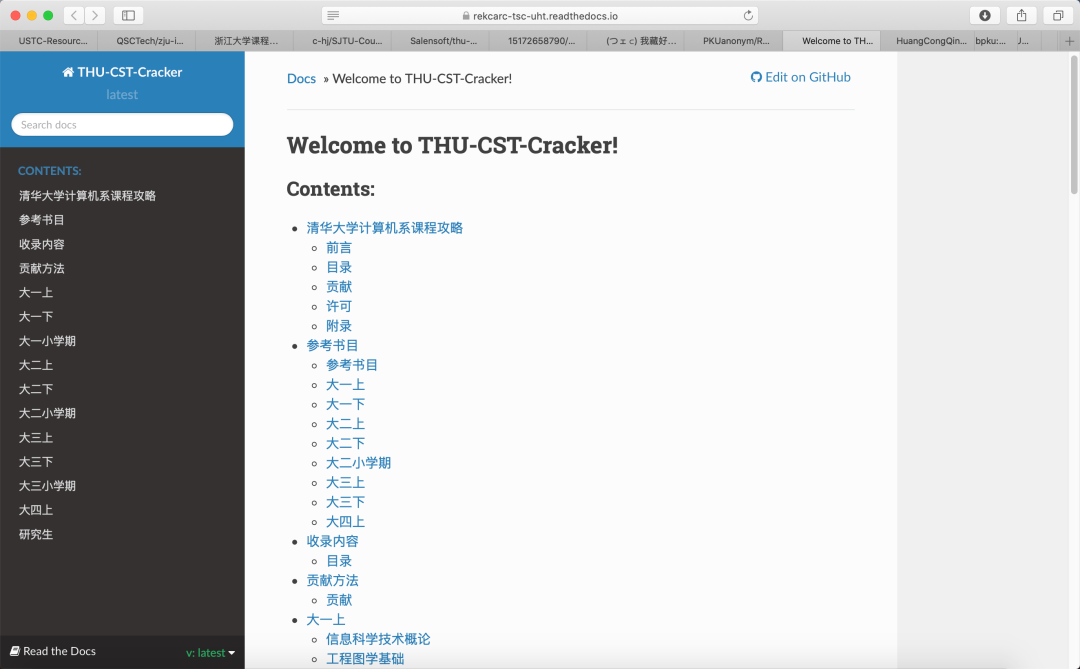Open 大三小学期 in sidebar
This screenshot has height=669, width=1080.
(x=48, y=485)
